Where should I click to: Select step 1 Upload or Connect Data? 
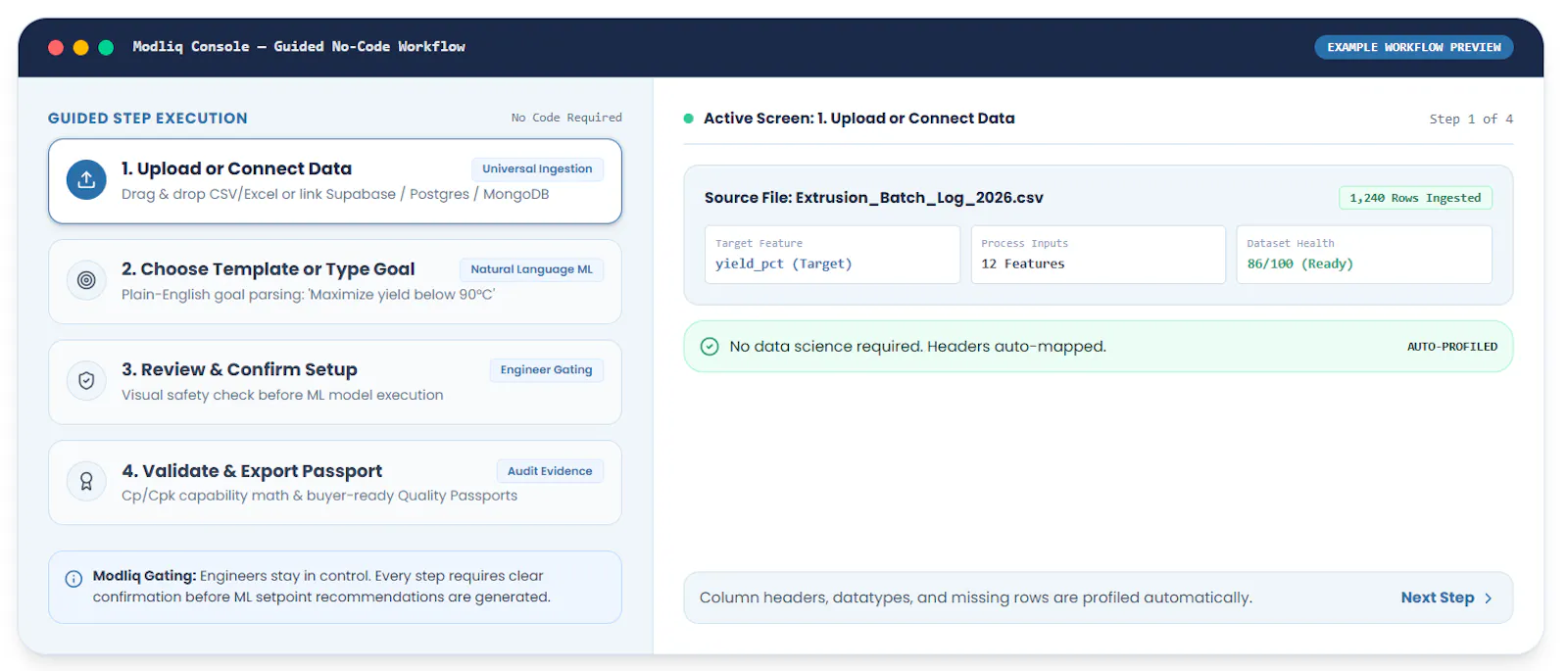click(335, 181)
